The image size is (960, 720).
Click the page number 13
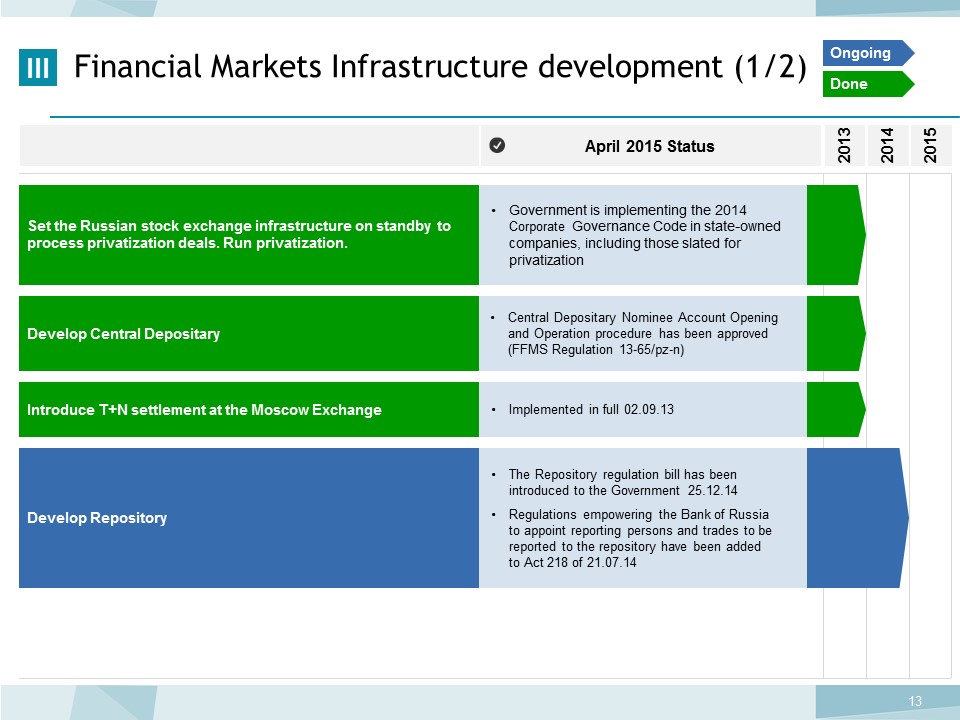click(915, 701)
